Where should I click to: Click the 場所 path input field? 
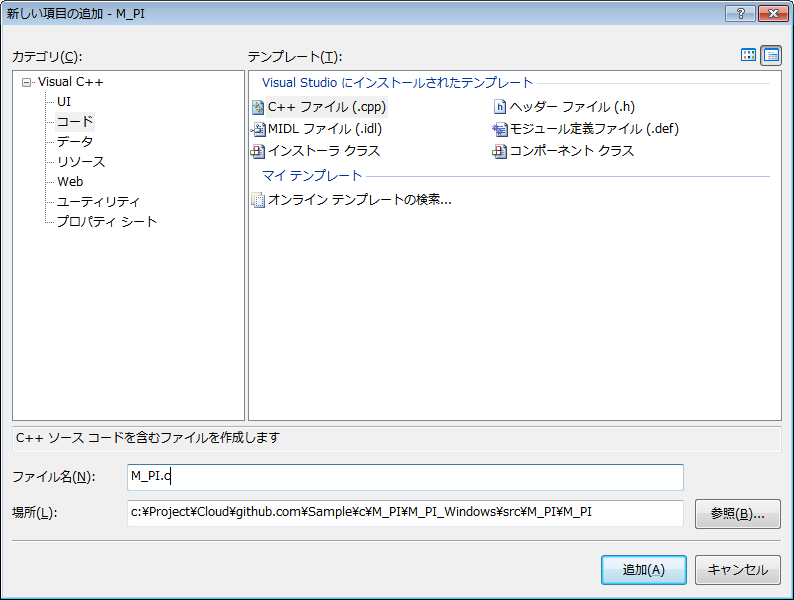tap(405, 513)
